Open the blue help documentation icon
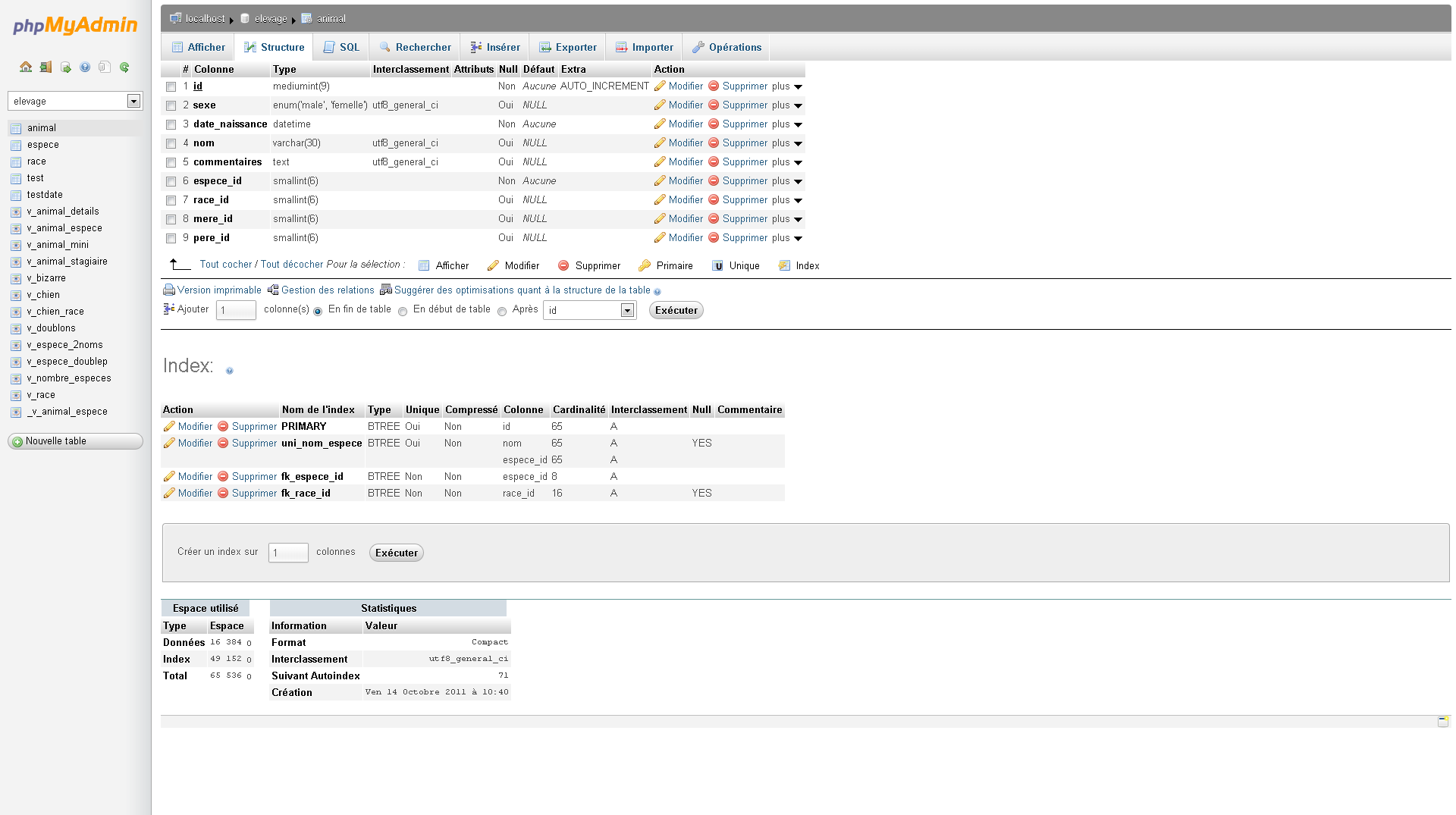Image resolution: width=1456 pixels, height=815 pixels. [x=85, y=67]
